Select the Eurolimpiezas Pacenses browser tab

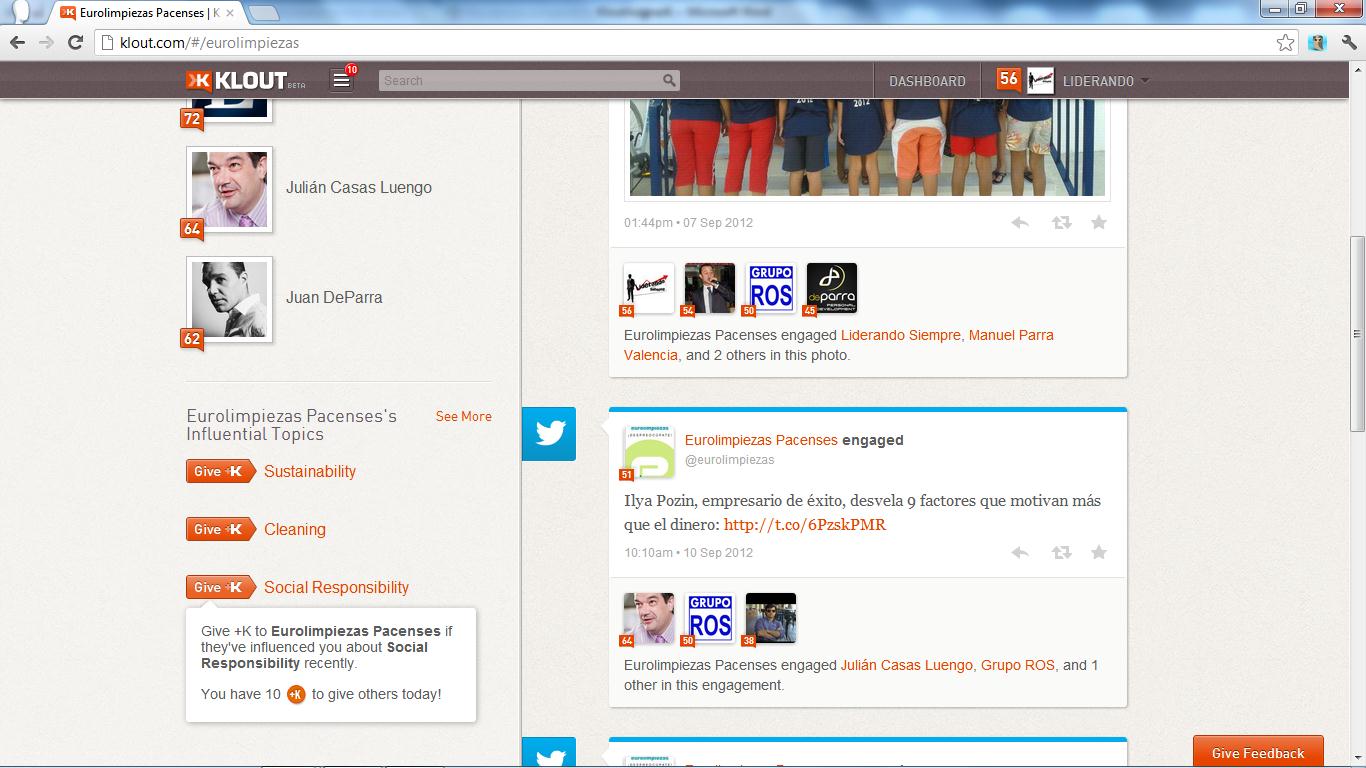[x=145, y=13]
